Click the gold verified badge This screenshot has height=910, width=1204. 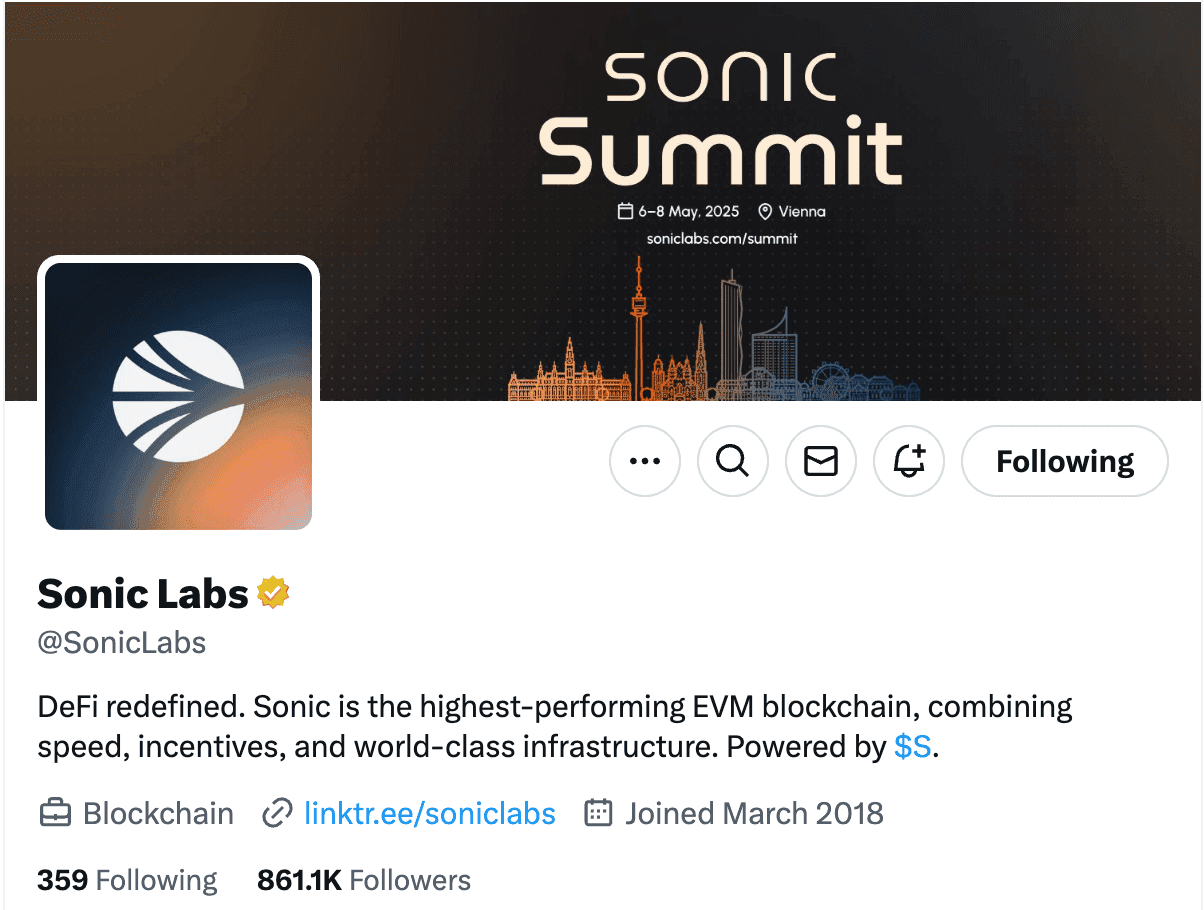click(273, 594)
